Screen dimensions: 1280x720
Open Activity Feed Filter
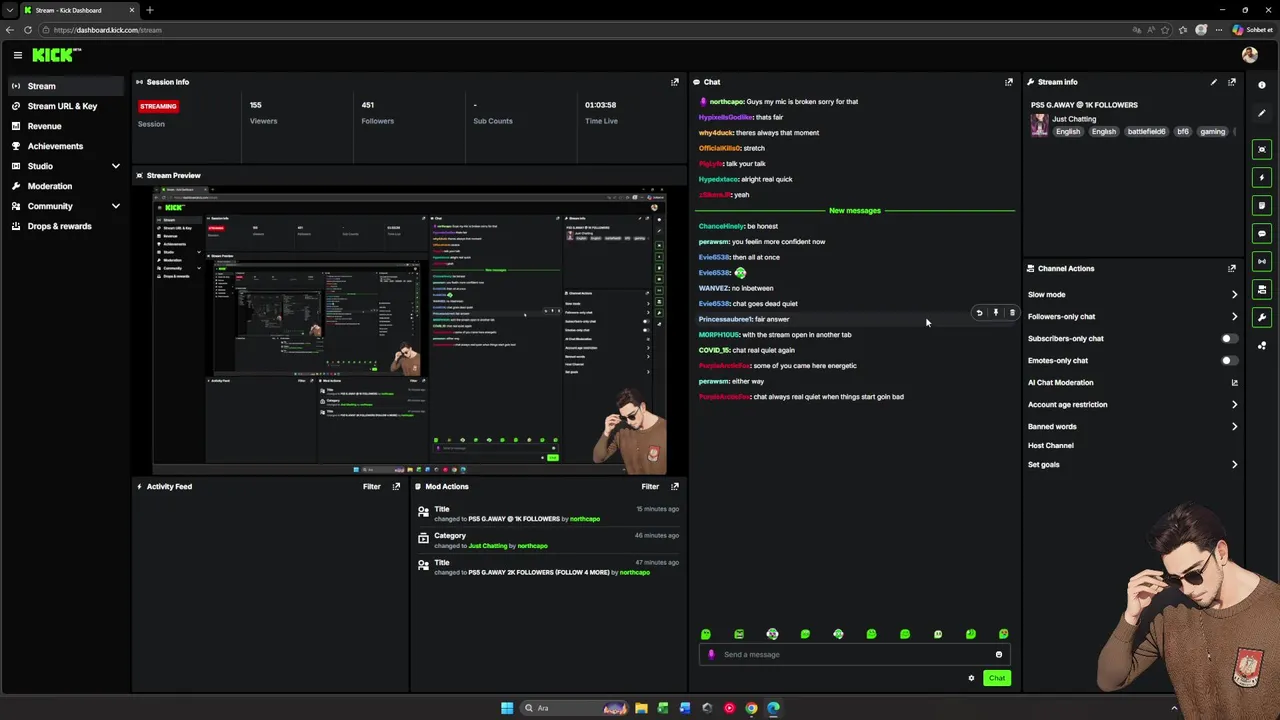click(371, 486)
